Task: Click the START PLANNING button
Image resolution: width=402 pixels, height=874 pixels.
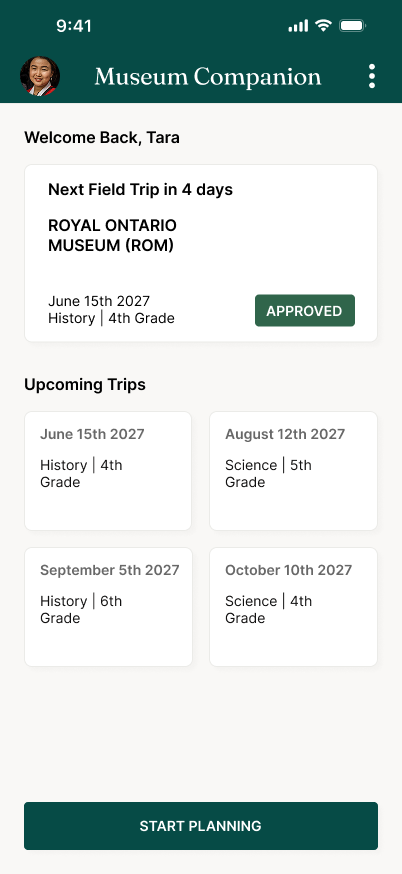Action: tap(201, 826)
